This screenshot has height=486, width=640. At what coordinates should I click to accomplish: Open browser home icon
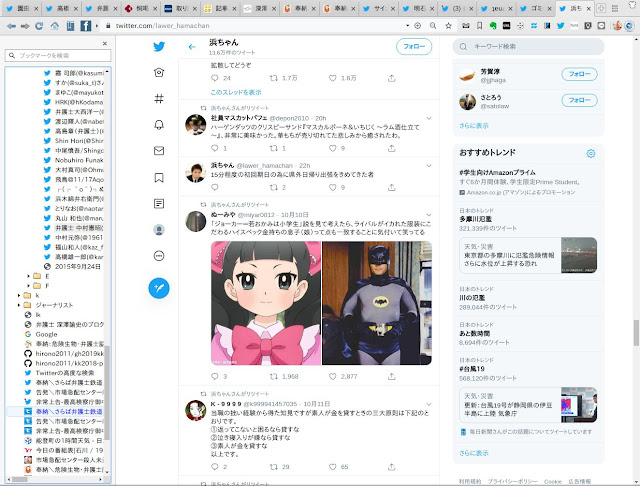55,26
